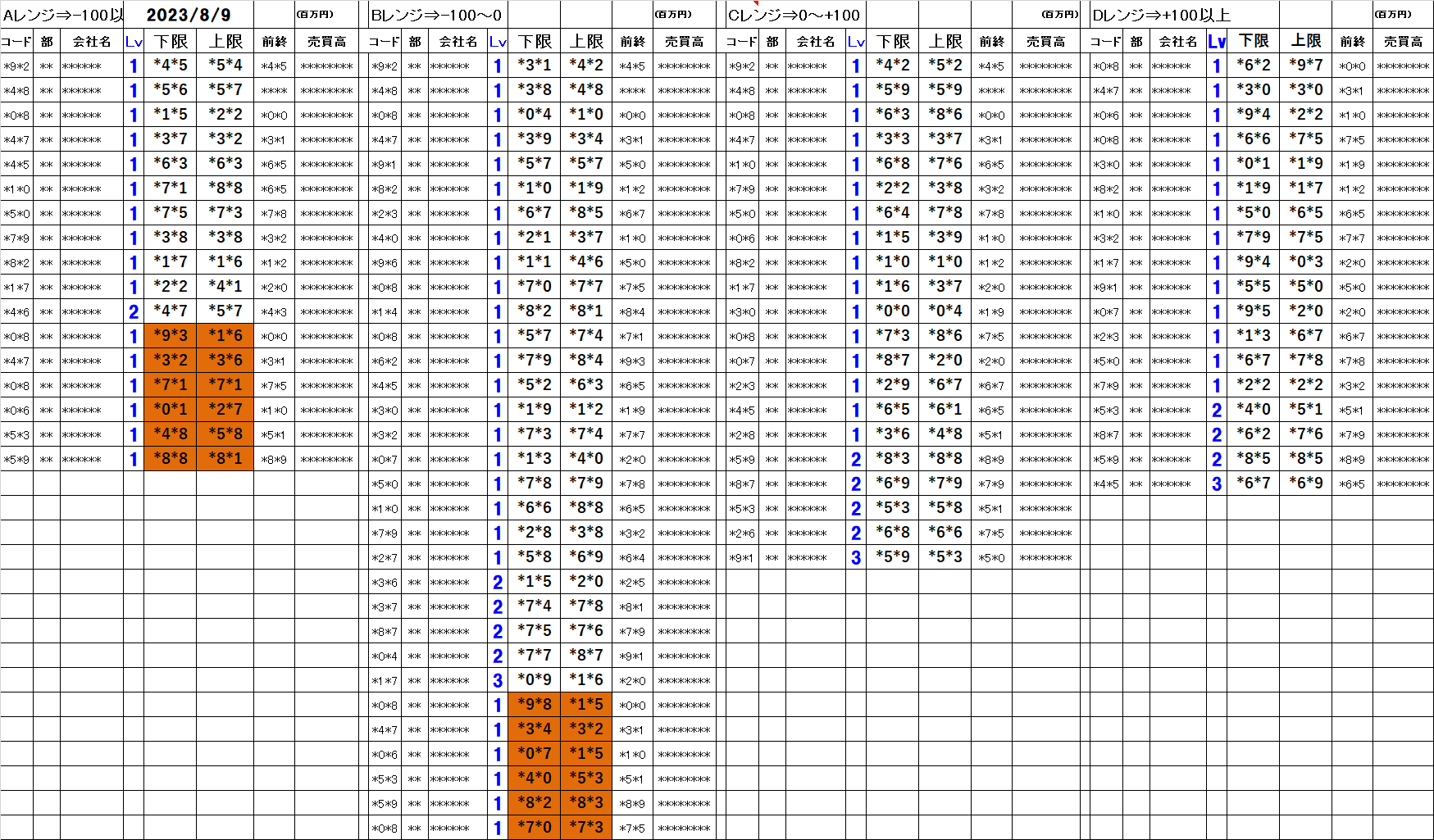Select orange cell *5*3 in B range 上限
This screenshot has width=1434, height=840.
(x=586, y=779)
